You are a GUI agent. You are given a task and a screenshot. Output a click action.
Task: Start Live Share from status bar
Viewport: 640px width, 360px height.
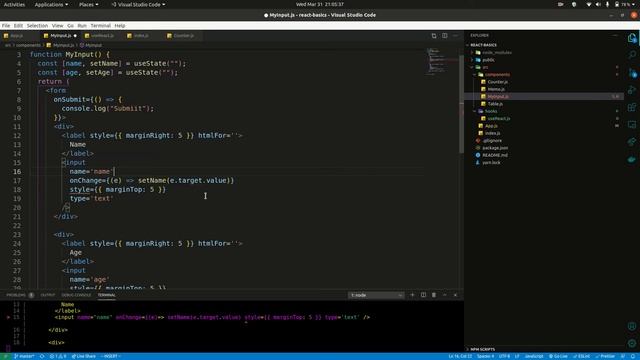[84, 356]
